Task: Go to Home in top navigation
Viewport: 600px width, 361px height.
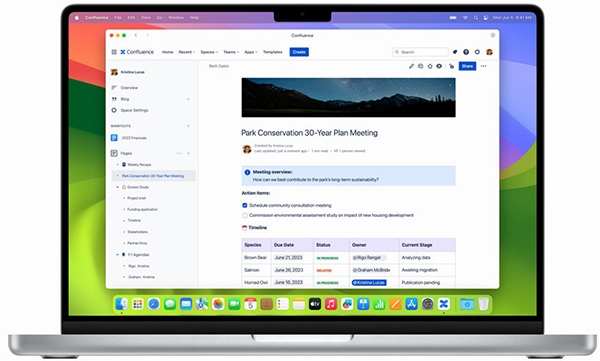Action: [167, 52]
